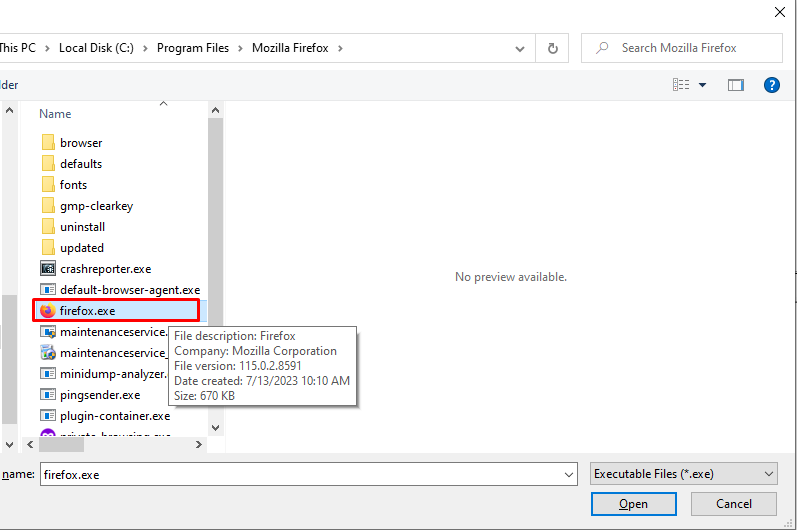The image size is (797, 530).
Task: Open the Help question mark icon
Action: 772,85
